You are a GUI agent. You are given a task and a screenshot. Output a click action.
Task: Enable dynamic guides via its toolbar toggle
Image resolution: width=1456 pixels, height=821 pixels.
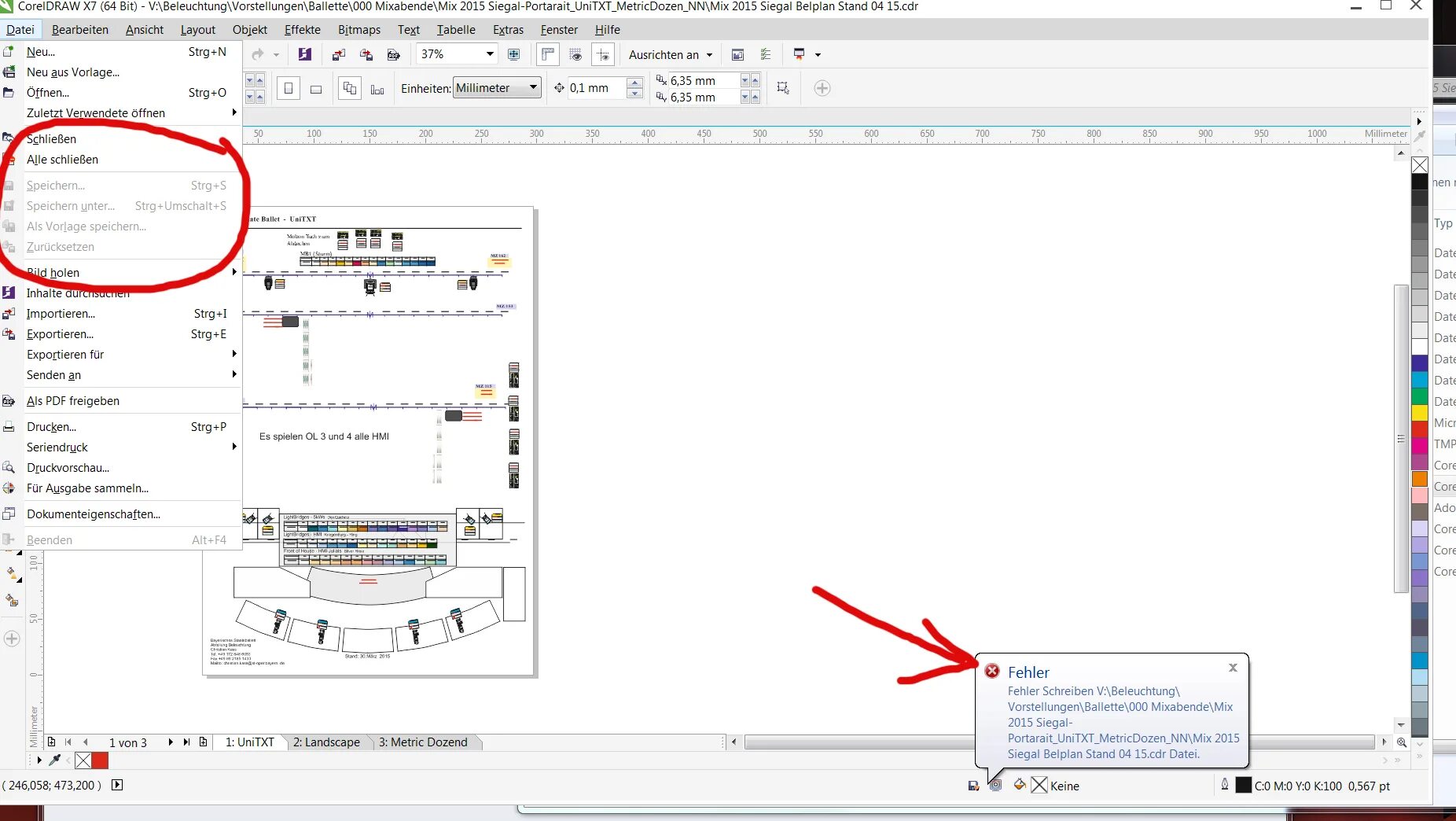[604, 54]
